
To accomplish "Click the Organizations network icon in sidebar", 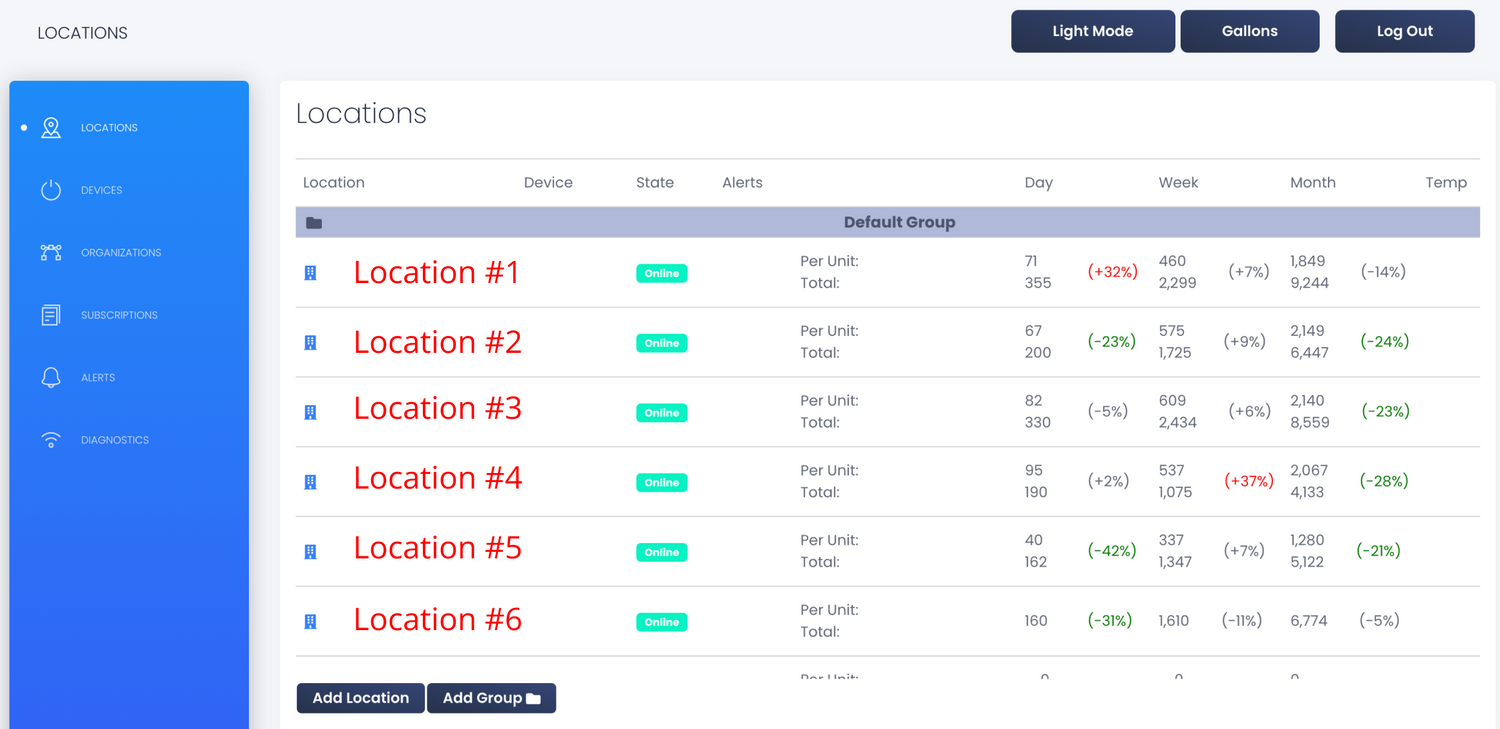I will [x=51, y=253].
